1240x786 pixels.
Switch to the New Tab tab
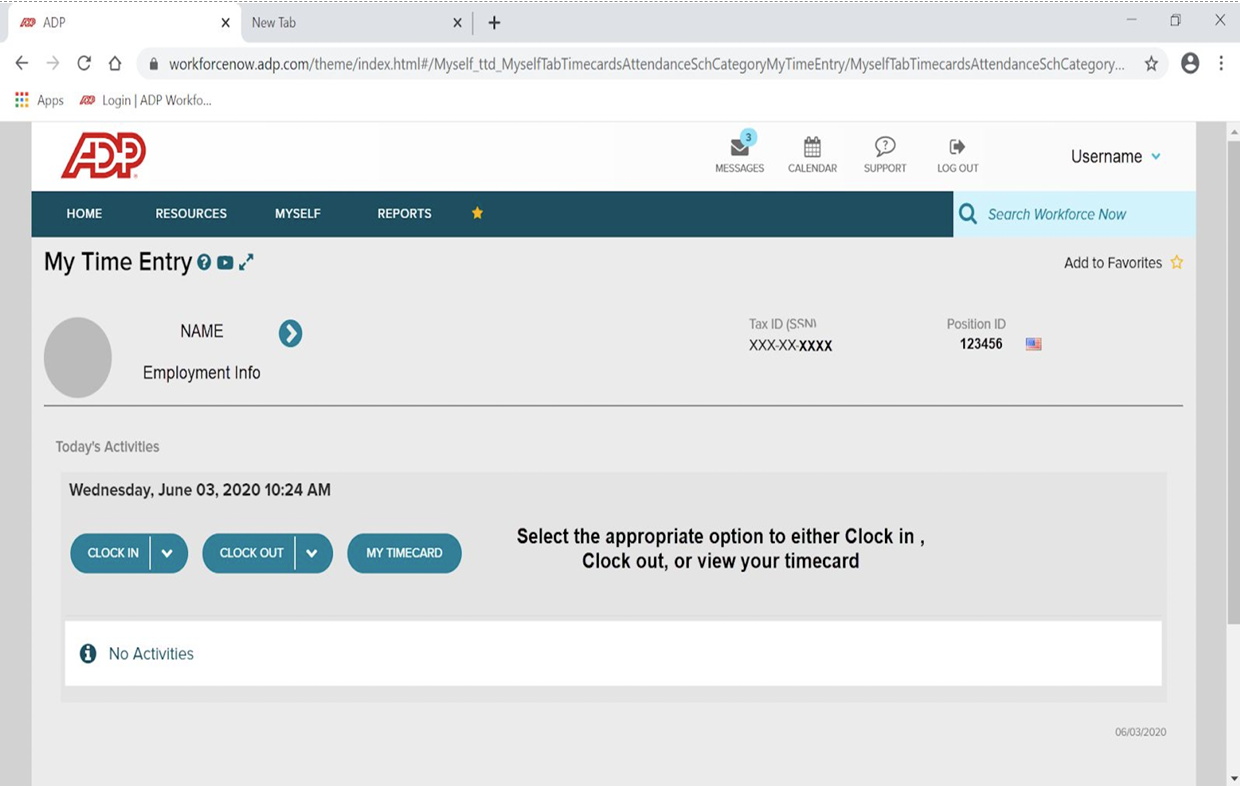(x=357, y=22)
